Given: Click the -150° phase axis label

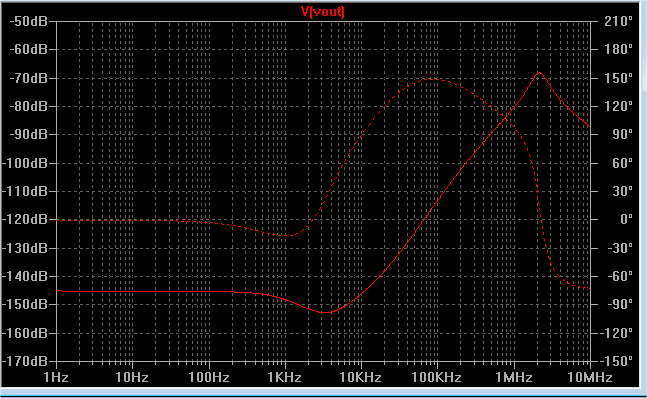Looking at the screenshot, I should tap(616, 361).
